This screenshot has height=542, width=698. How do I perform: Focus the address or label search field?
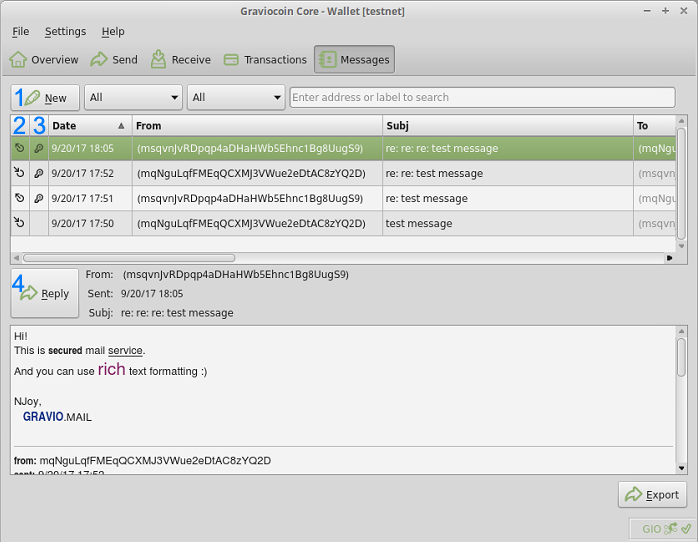point(483,97)
